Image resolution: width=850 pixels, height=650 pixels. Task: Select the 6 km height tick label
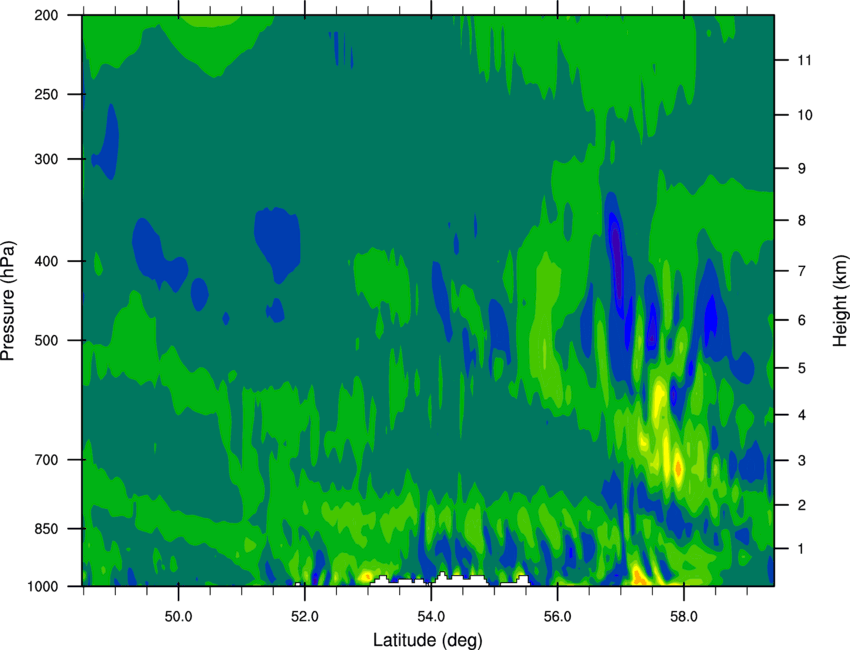799,320
